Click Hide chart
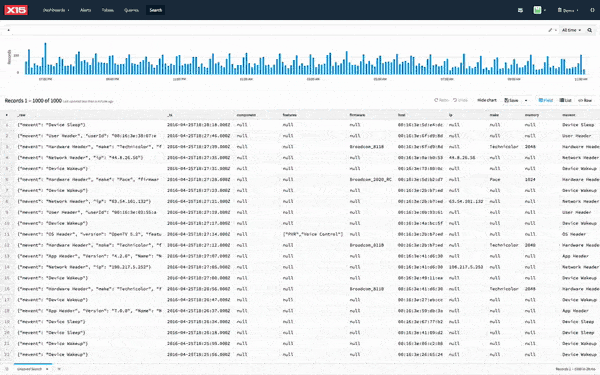 coord(487,100)
